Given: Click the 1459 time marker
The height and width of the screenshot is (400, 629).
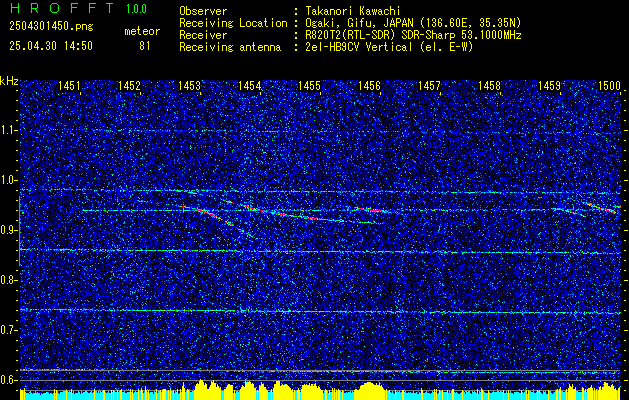Looking at the screenshot, I should tap(549, 85).
